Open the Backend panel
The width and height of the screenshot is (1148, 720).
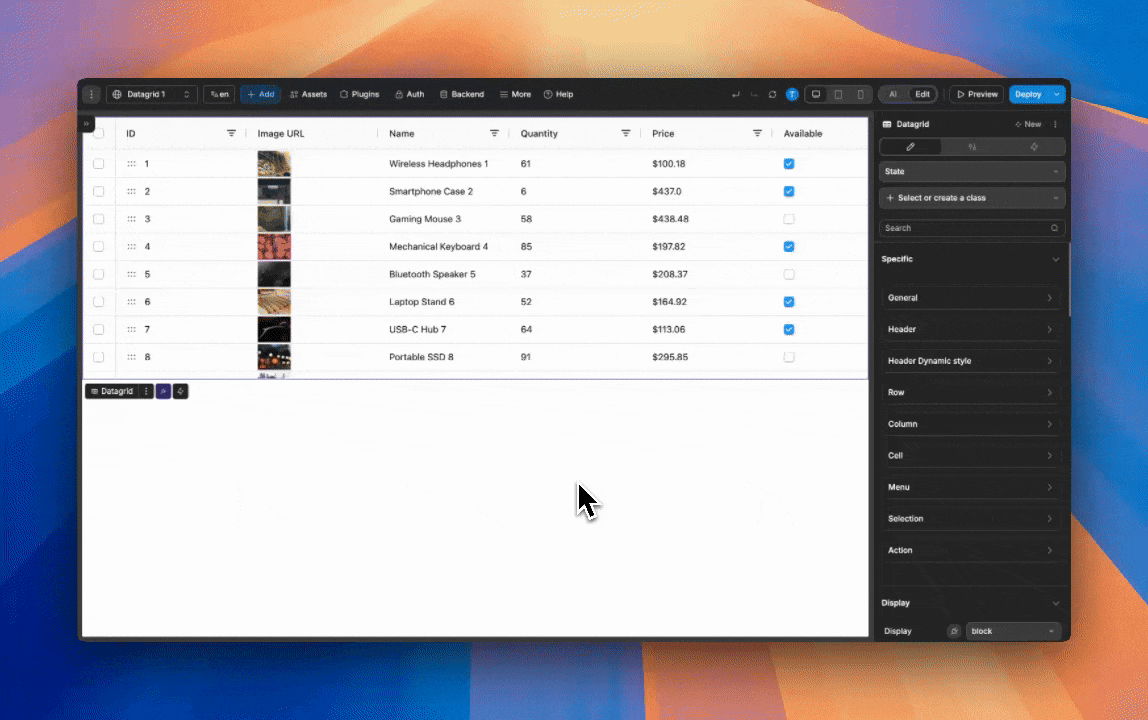(x=461, y=94)
